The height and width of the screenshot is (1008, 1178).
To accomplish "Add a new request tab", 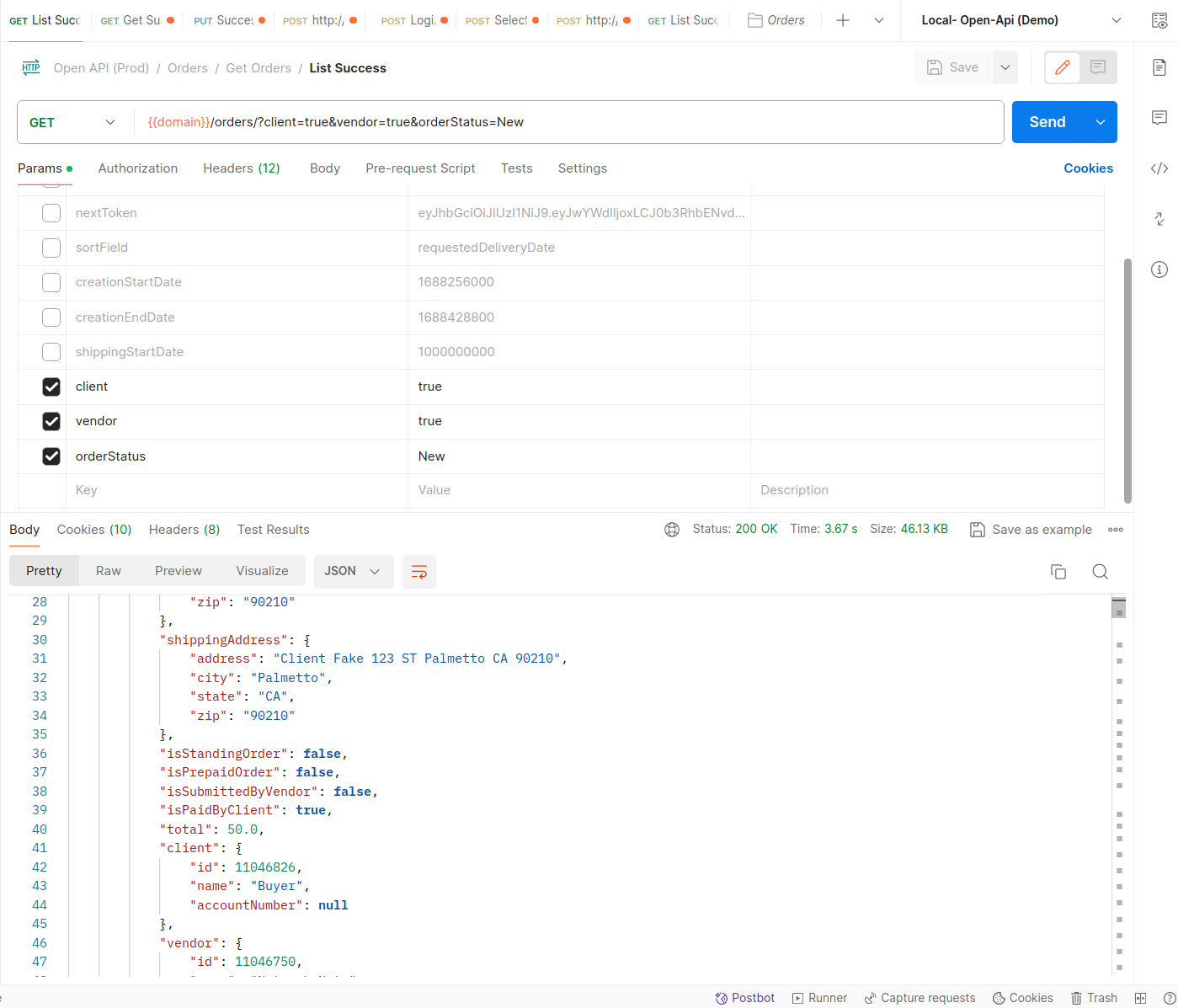I will point(843,20).
